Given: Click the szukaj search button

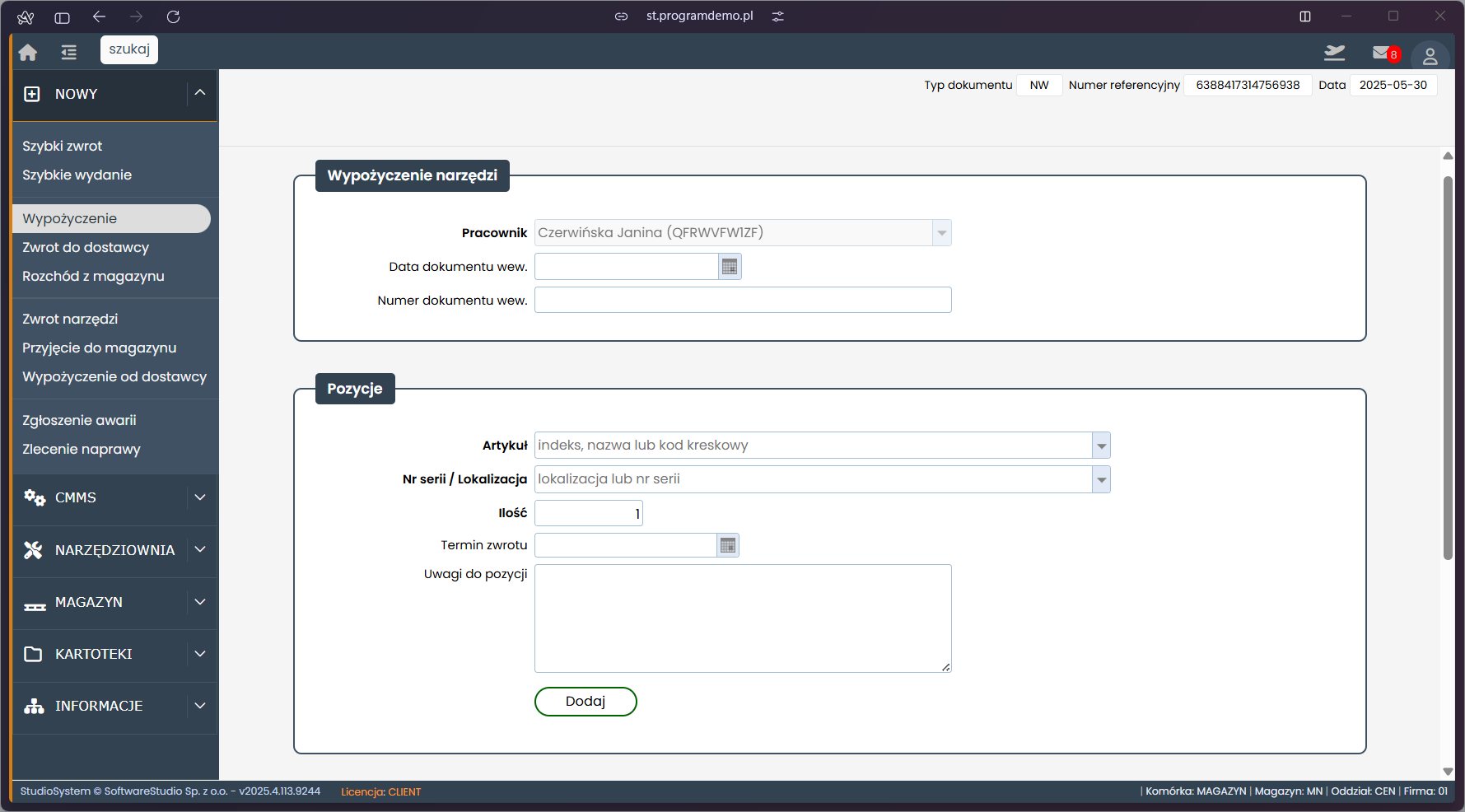Looking at the screenshot, I should point(129,49).
